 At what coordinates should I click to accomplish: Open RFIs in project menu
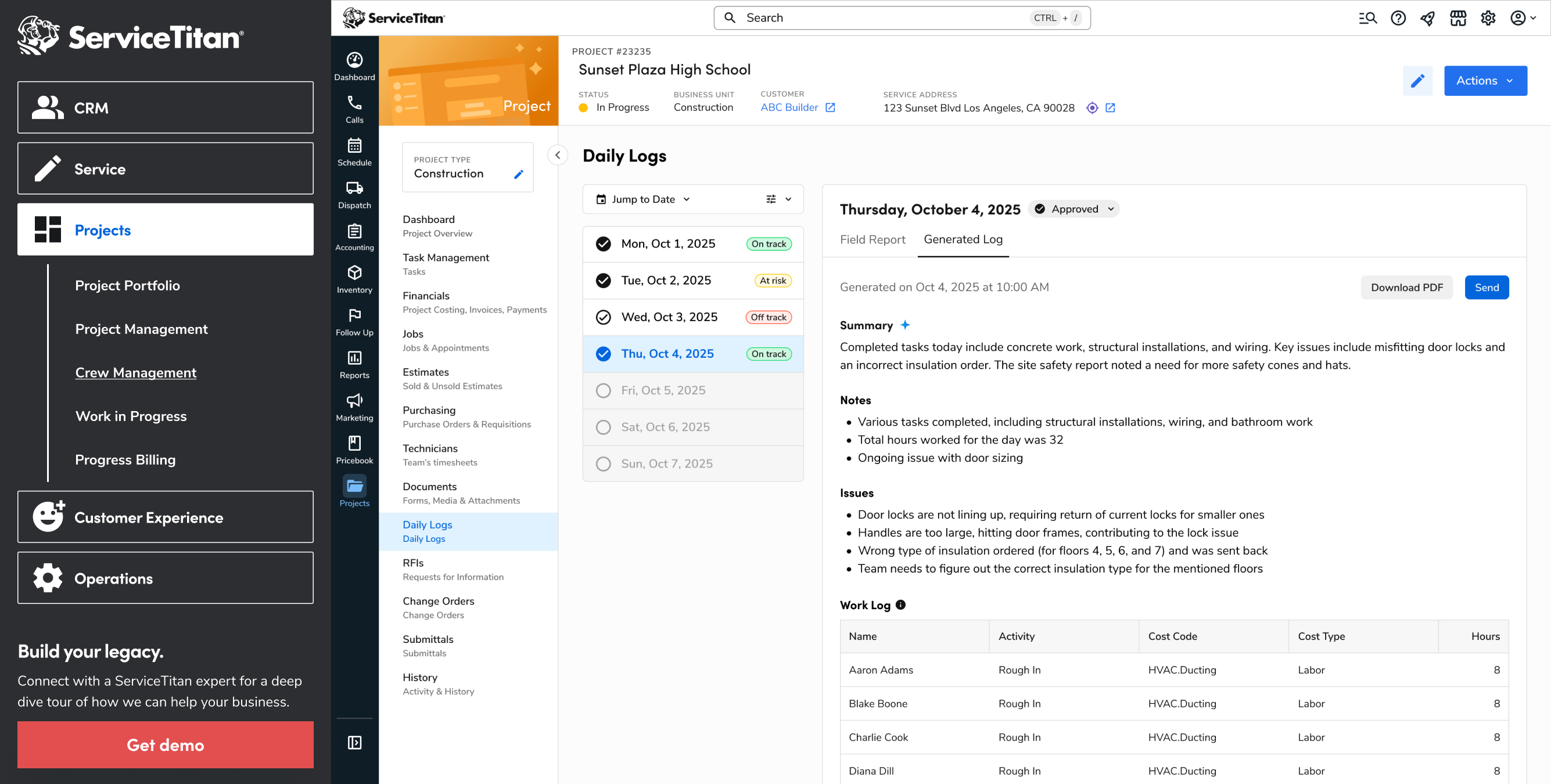point(413,563)
